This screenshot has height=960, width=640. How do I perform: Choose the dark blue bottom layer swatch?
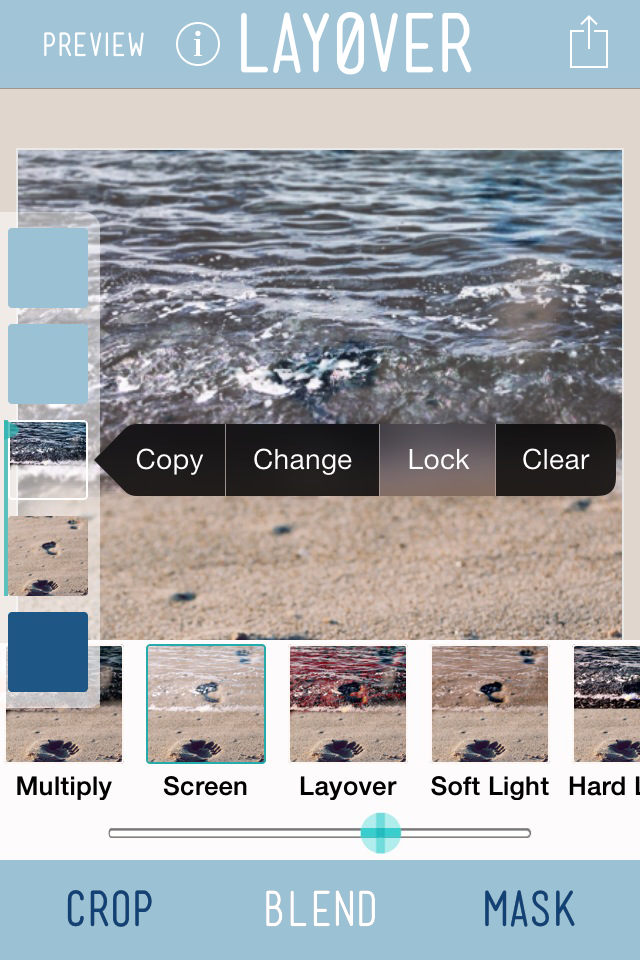coord(48,651)
